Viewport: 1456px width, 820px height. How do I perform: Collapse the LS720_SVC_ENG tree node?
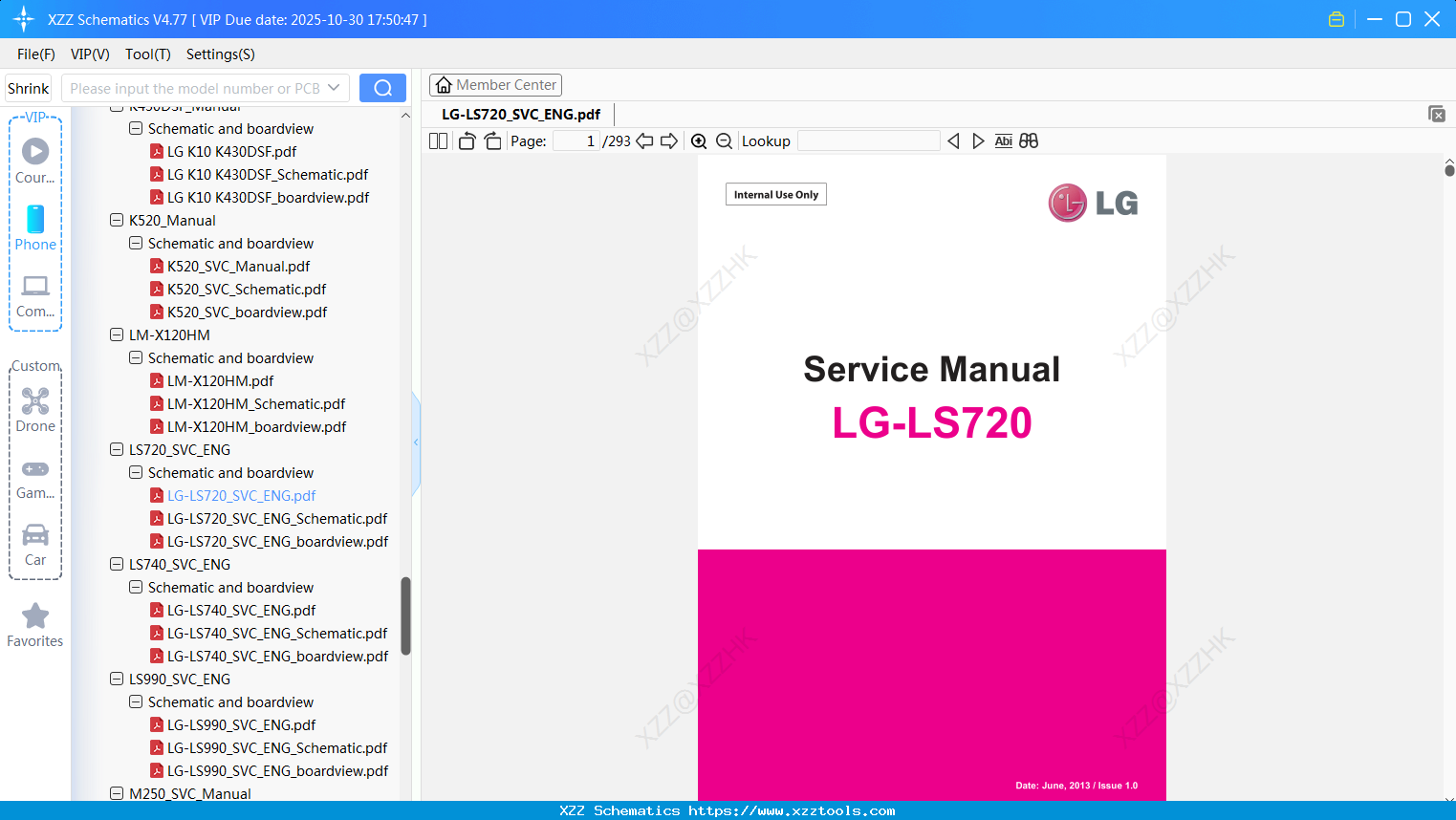pyautogui.click(x=116, y=449)
